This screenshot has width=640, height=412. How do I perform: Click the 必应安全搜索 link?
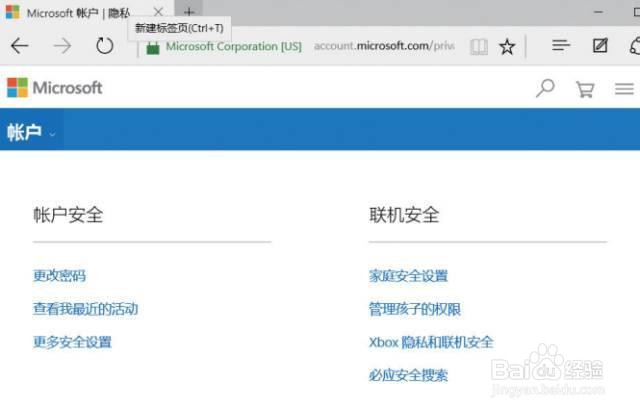(408, 375)
